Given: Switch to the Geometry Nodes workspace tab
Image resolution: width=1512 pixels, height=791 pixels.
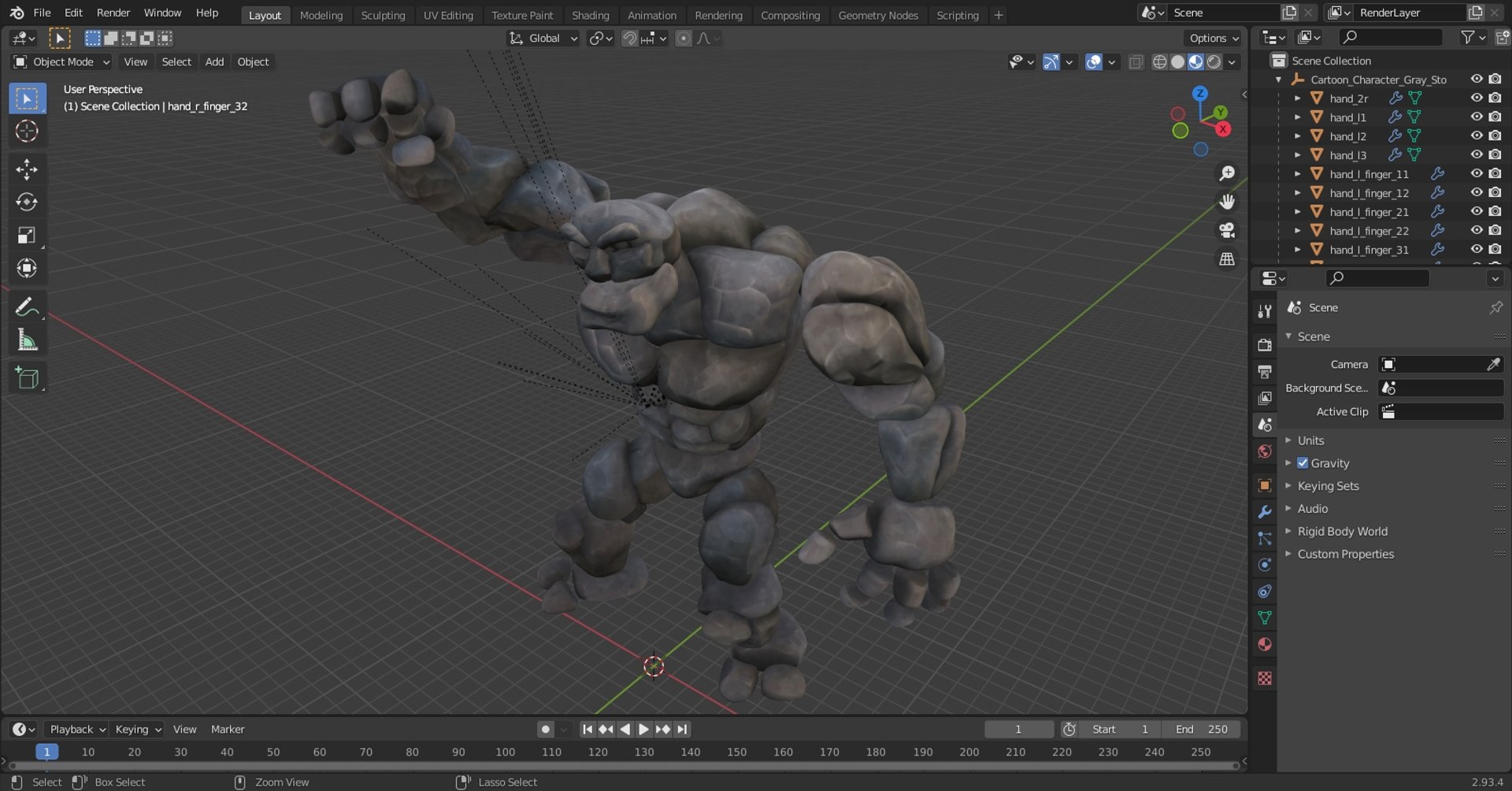Looking at the screenshot, I should point(878,15).
